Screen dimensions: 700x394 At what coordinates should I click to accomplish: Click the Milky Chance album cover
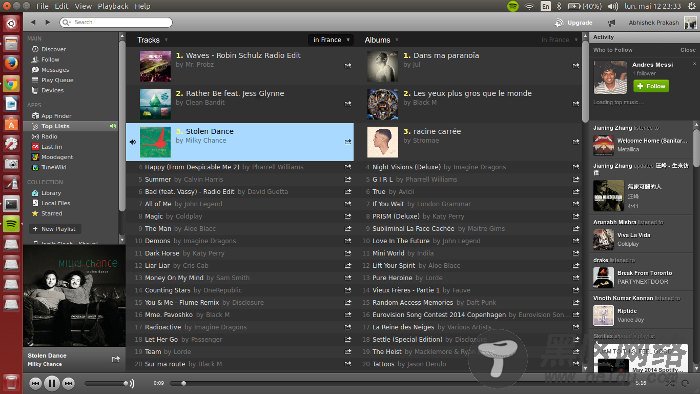click(75, 296)
